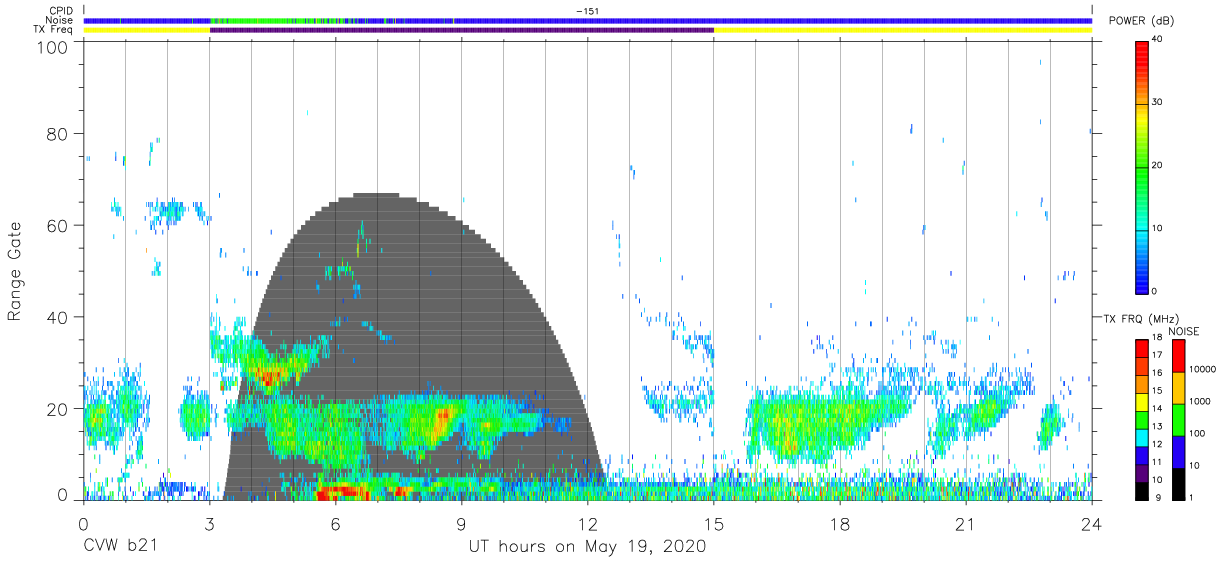Click the "17" label on TX frequency legend

1156,355
